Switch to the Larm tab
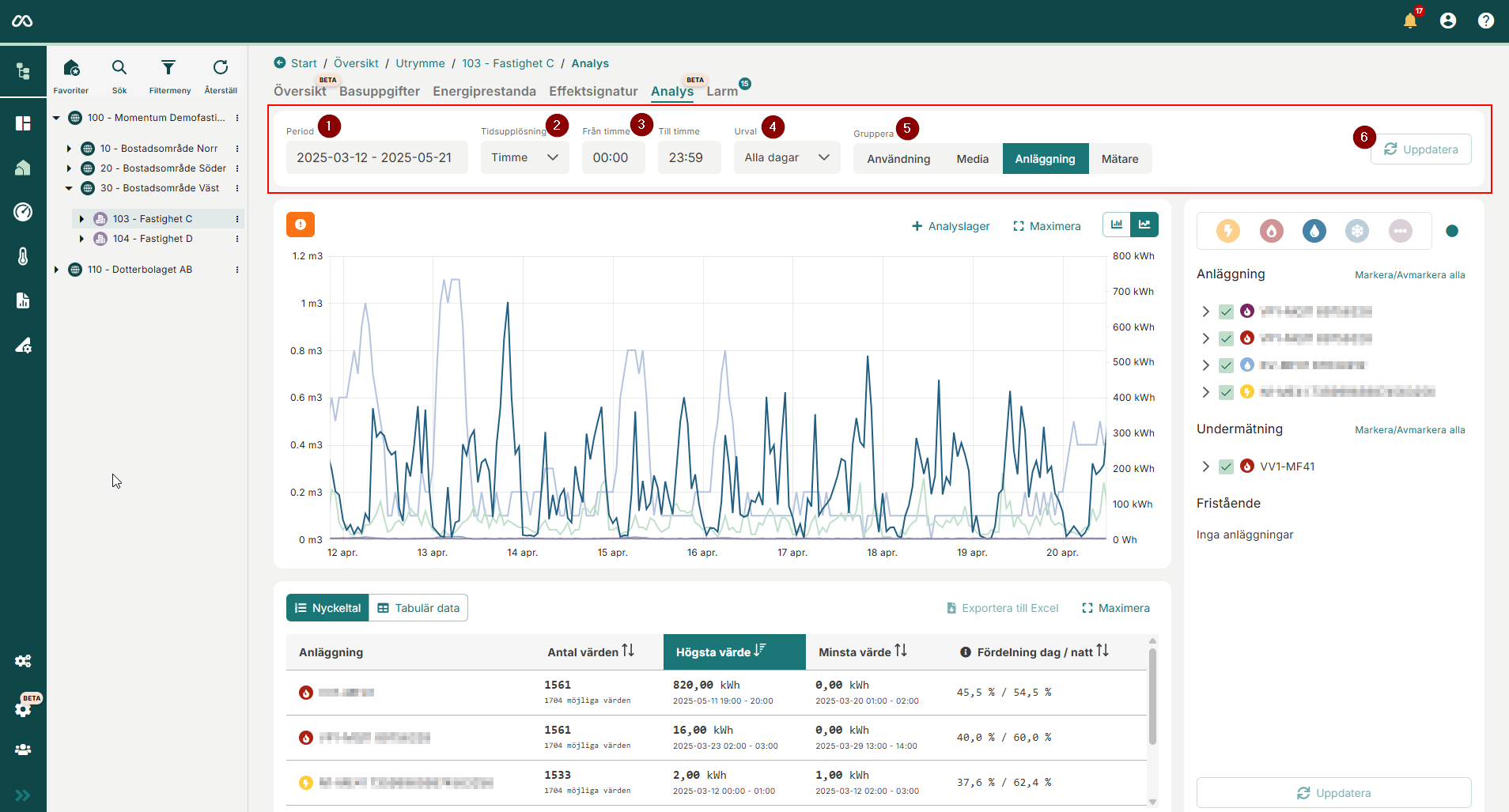Viewport: 1509px width, 812px height. click(x=722, y=91)
